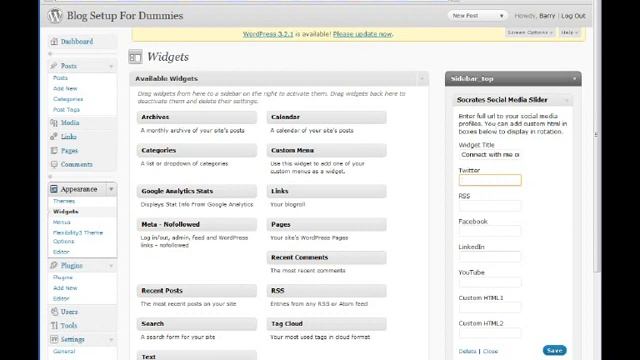640x360 pixels.
Task: Open the Users menu item
Action: pyautogui.click(x=69, y=312)
